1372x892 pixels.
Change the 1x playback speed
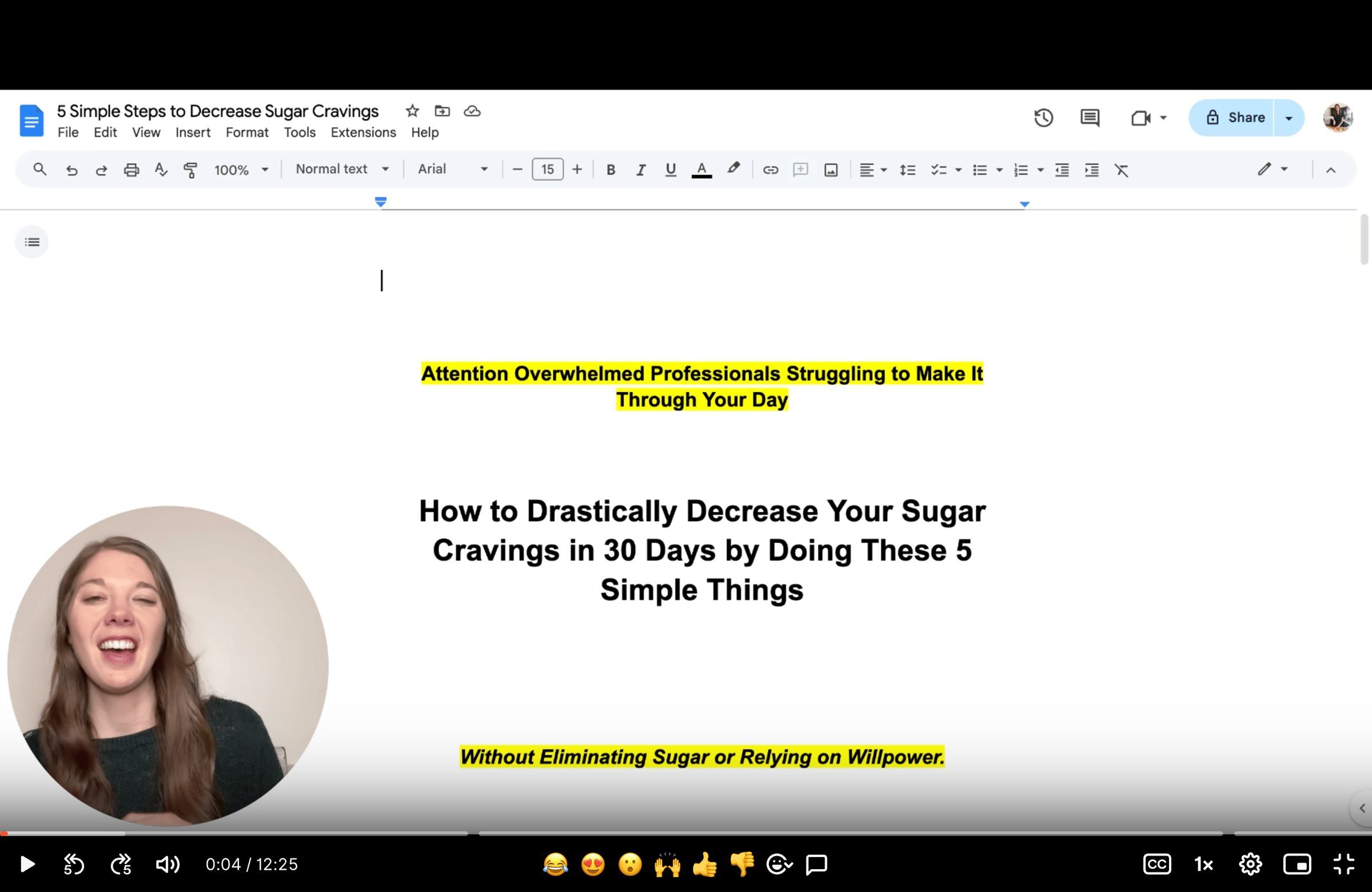pos(1204,865)
